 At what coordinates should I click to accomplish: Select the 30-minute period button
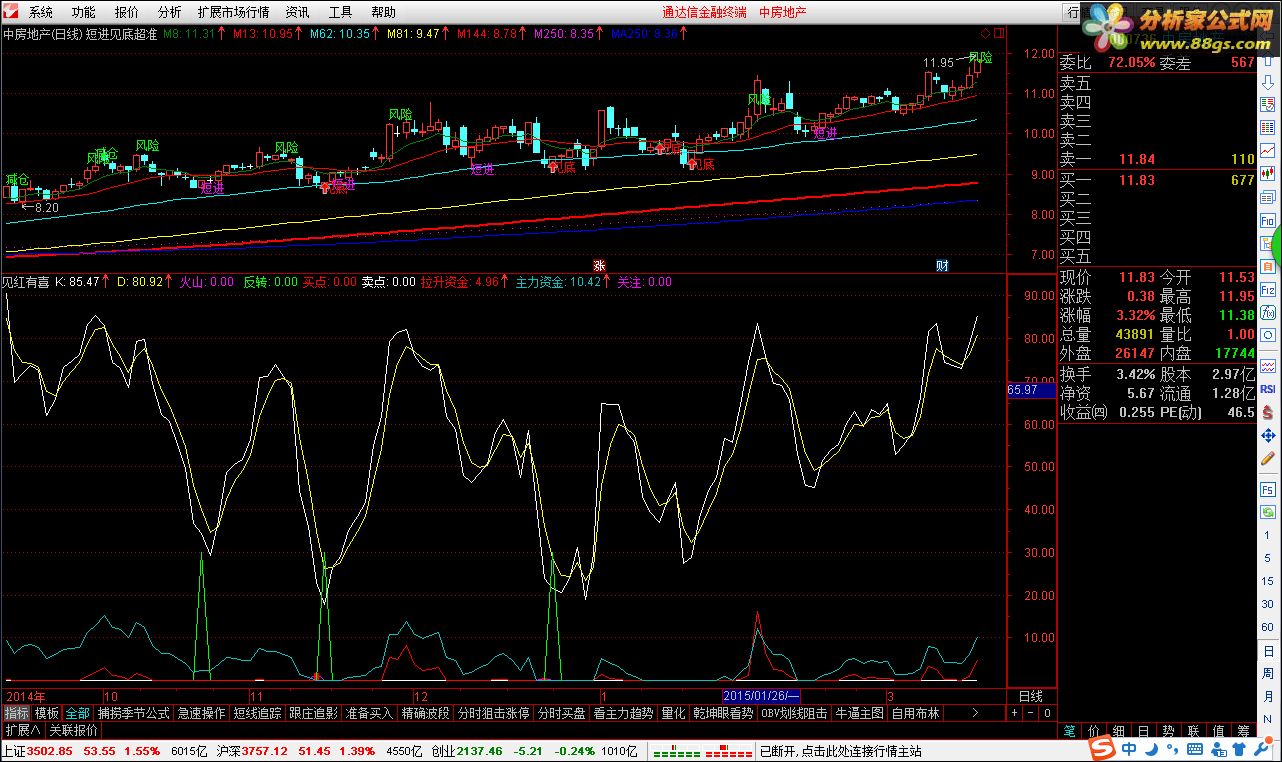tap(1267, 603)
